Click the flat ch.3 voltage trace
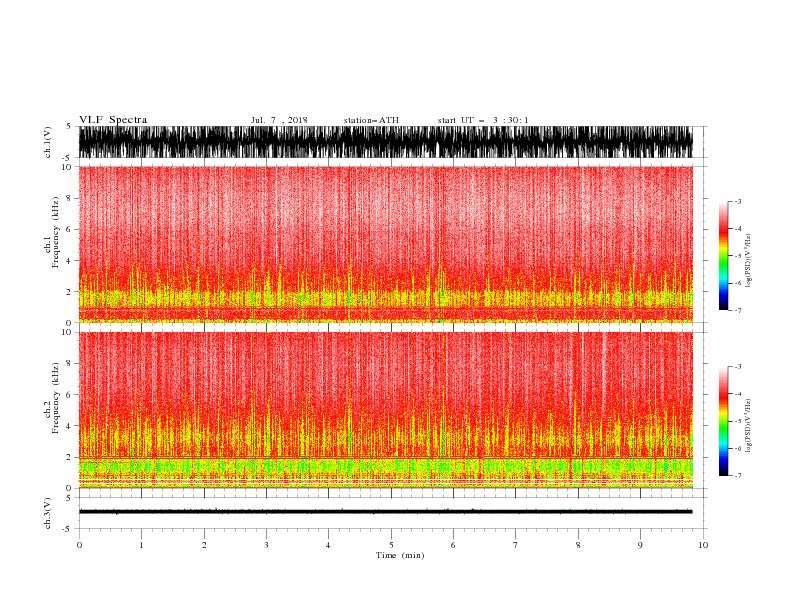The image size is (792, 612). point(385,512)
